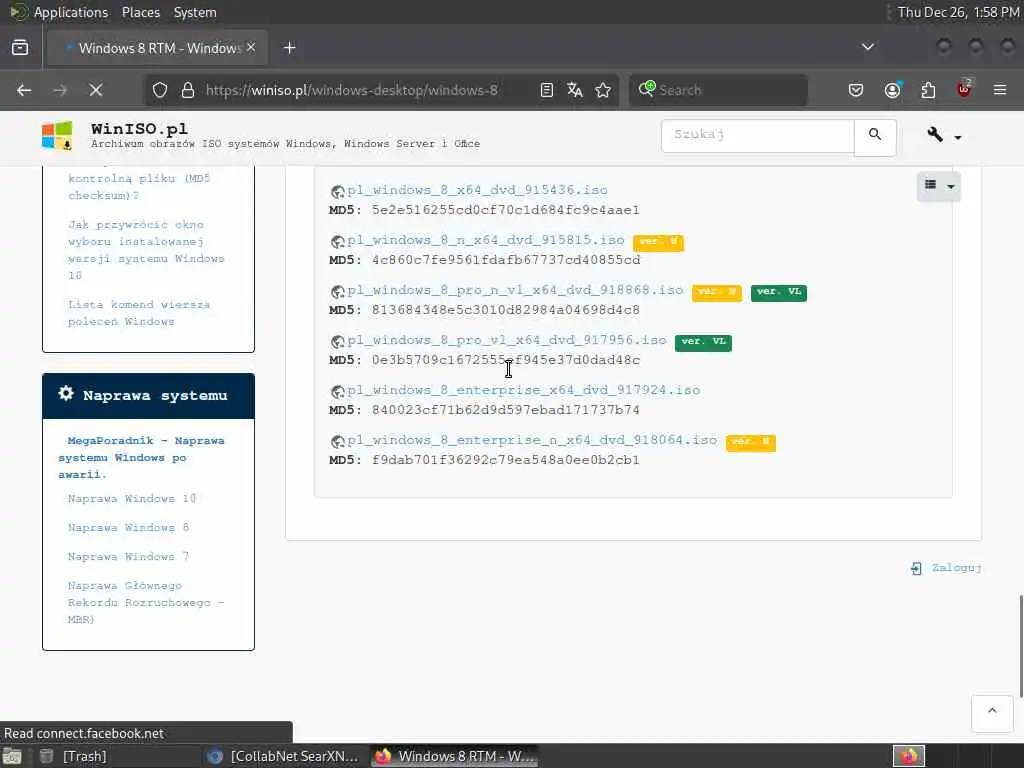Click Firefox icon in bottom-right tray
The height and width of the screenshot is (768, 1024).
tap(909, 756)
